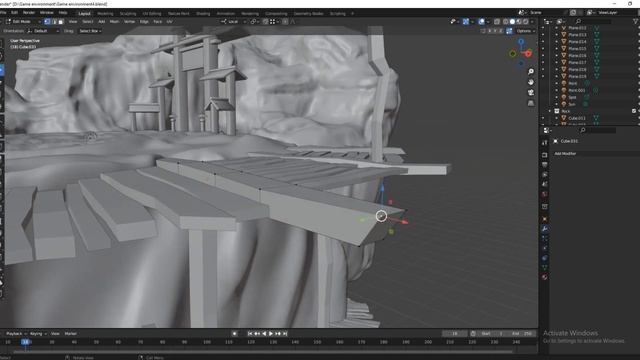Switch to UV Editing workspace tab

[x=152, y=13]
